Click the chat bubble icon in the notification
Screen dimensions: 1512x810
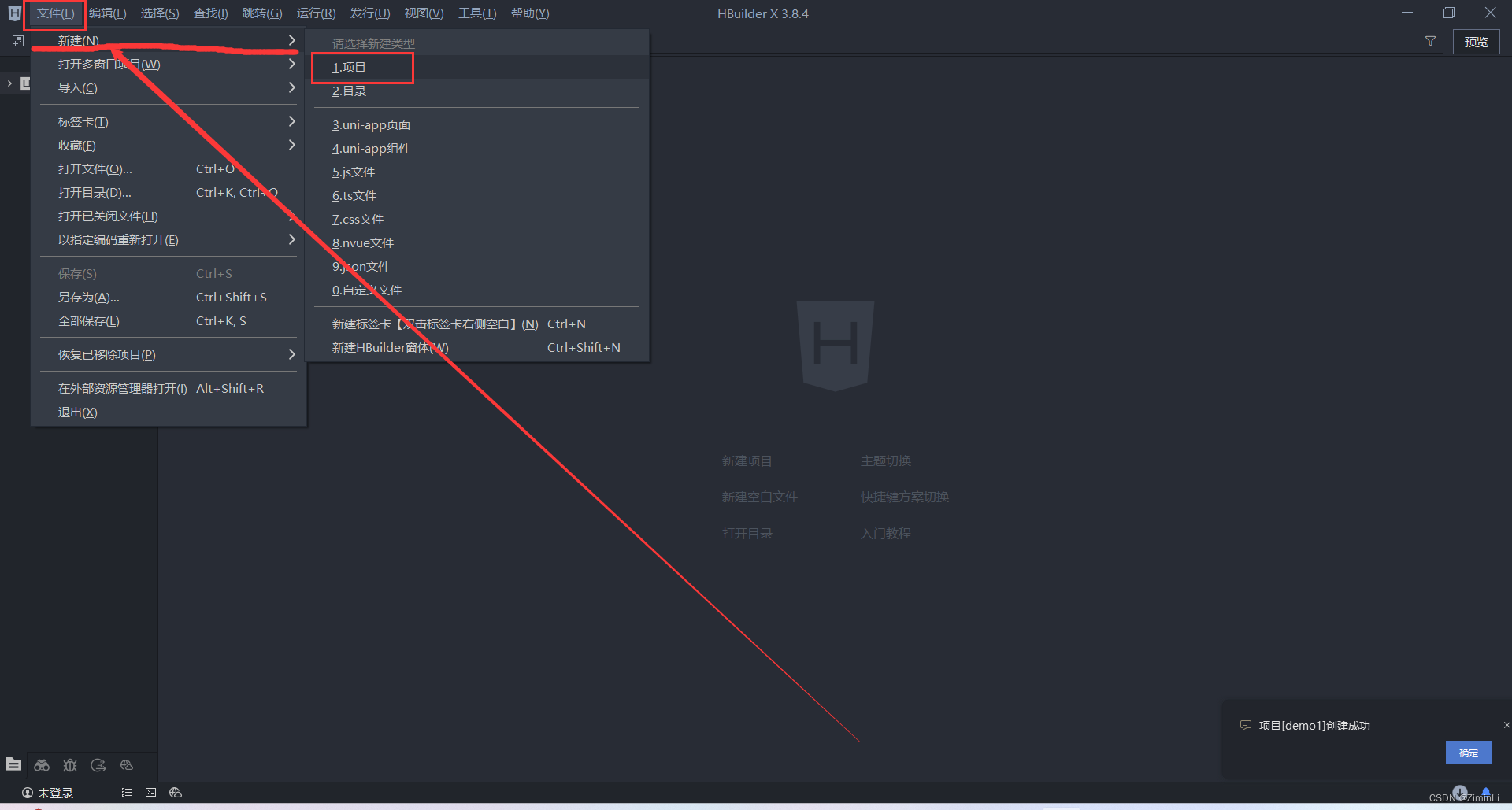[1246, 726]
